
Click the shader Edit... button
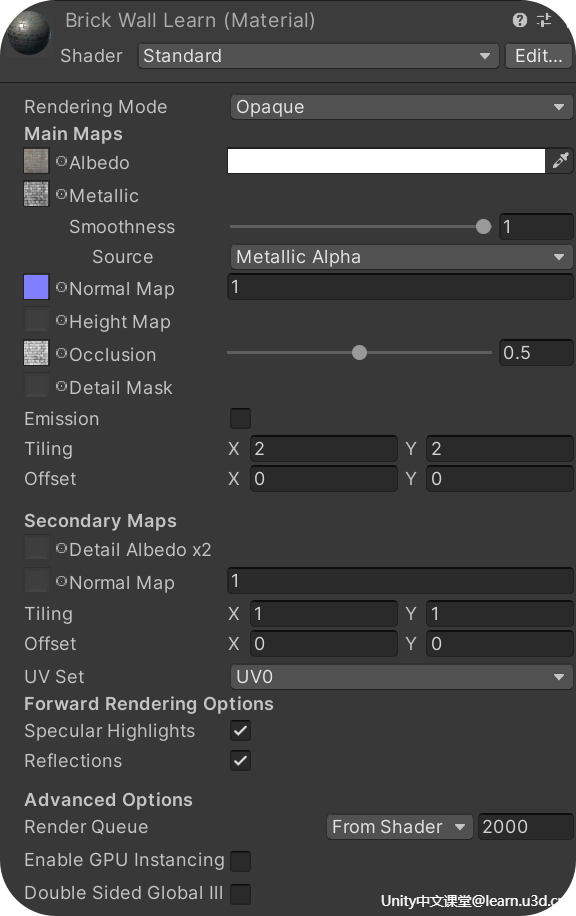[538, 56]
